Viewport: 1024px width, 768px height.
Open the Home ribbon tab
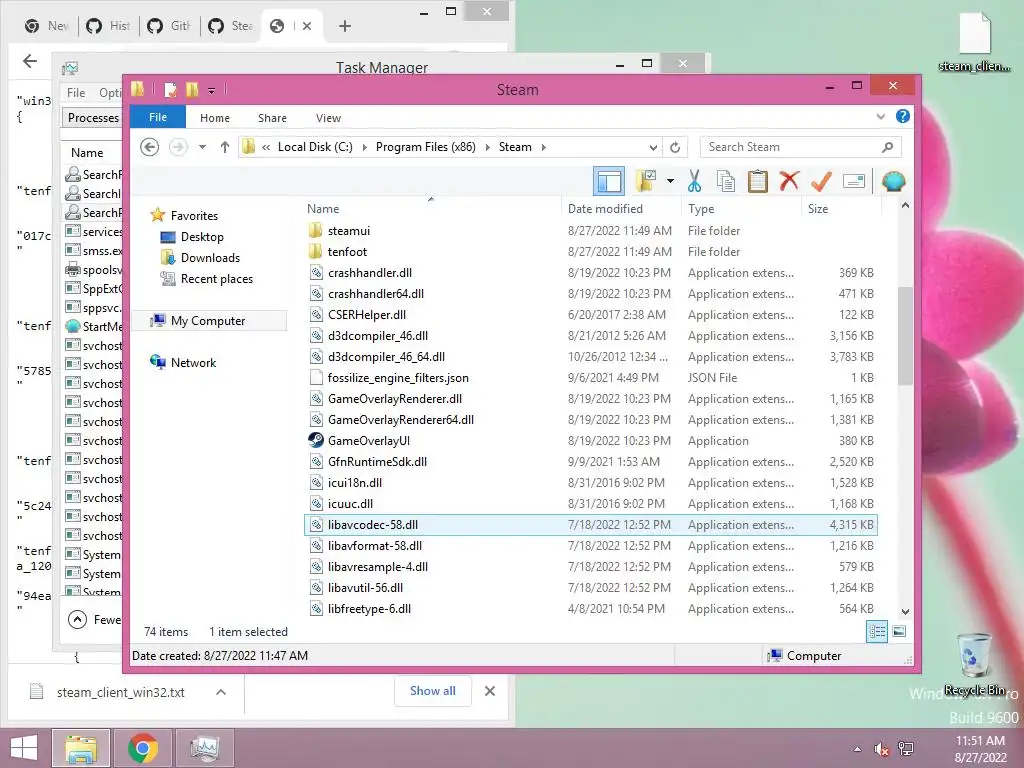click(215, 118)
